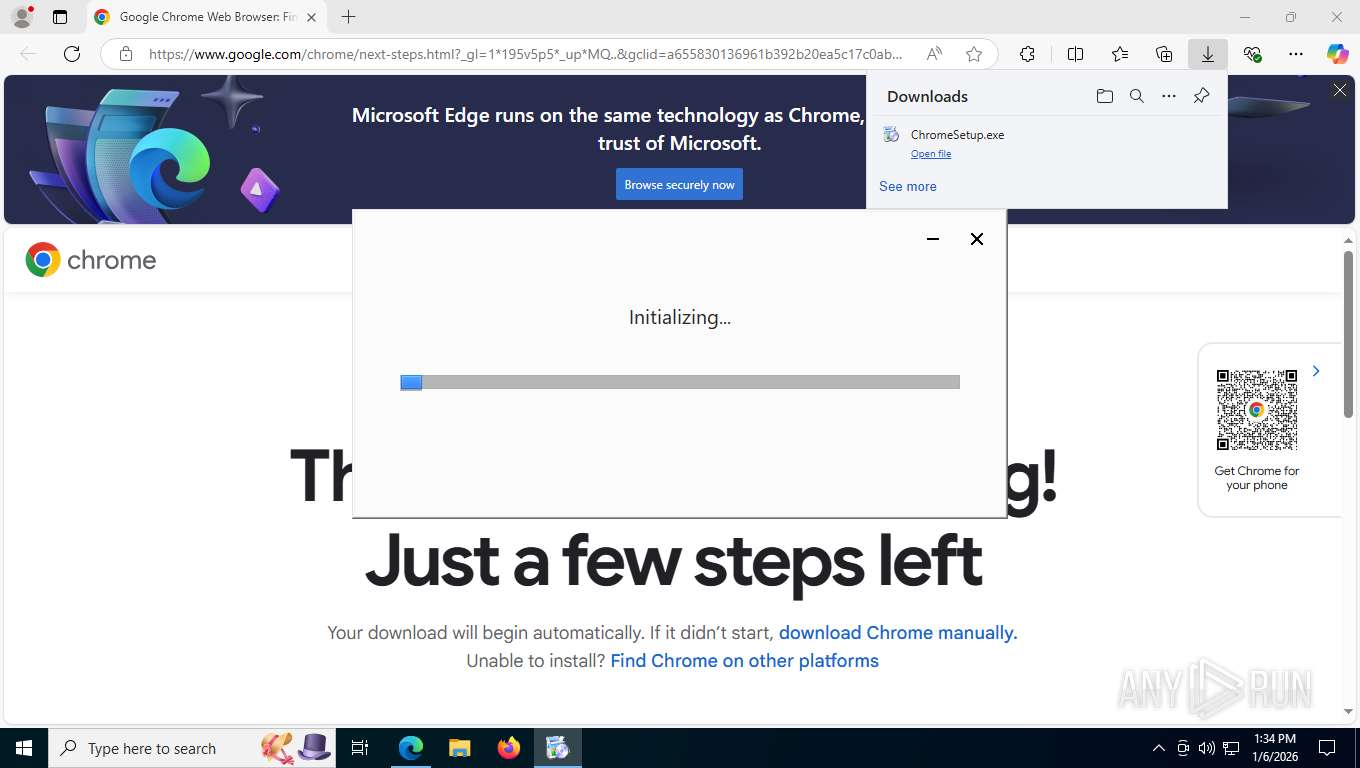Open File Explorer from taskbar
This screenshot has width=1360, height=768.
(x=459, y=748)
